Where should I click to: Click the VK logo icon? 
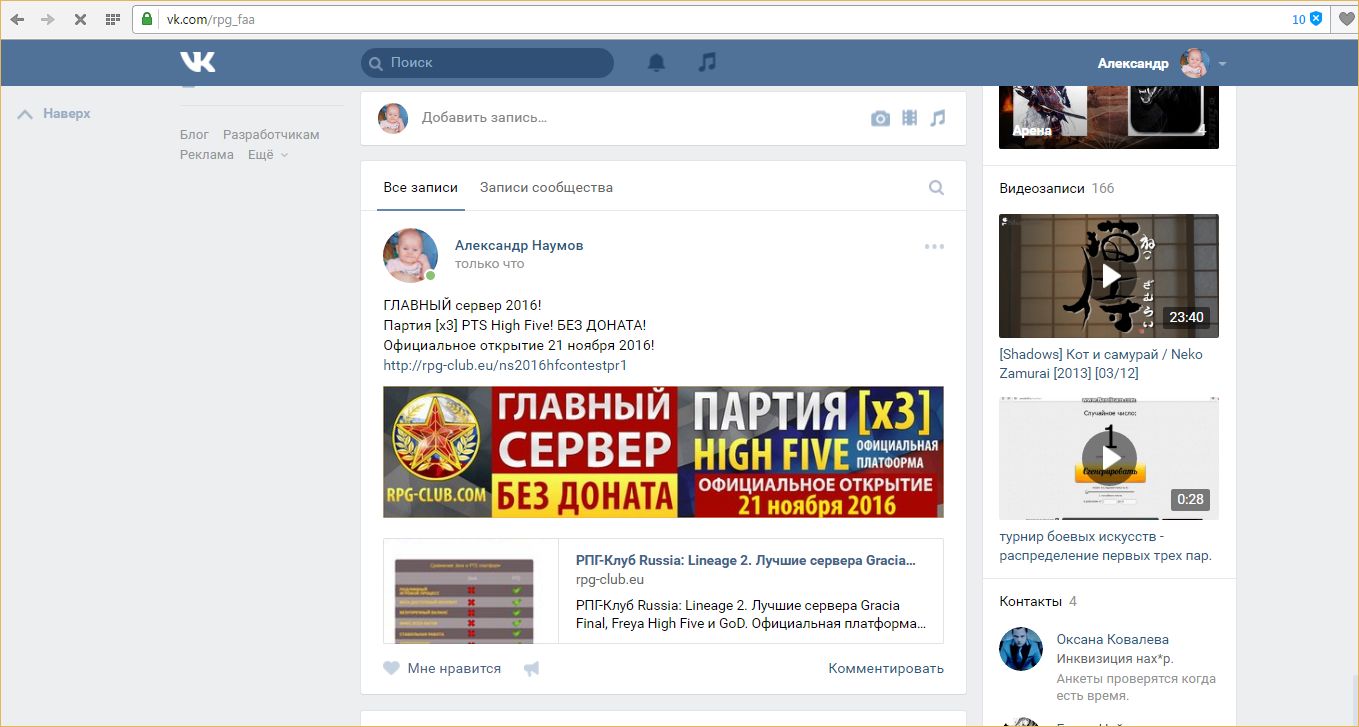197,62
